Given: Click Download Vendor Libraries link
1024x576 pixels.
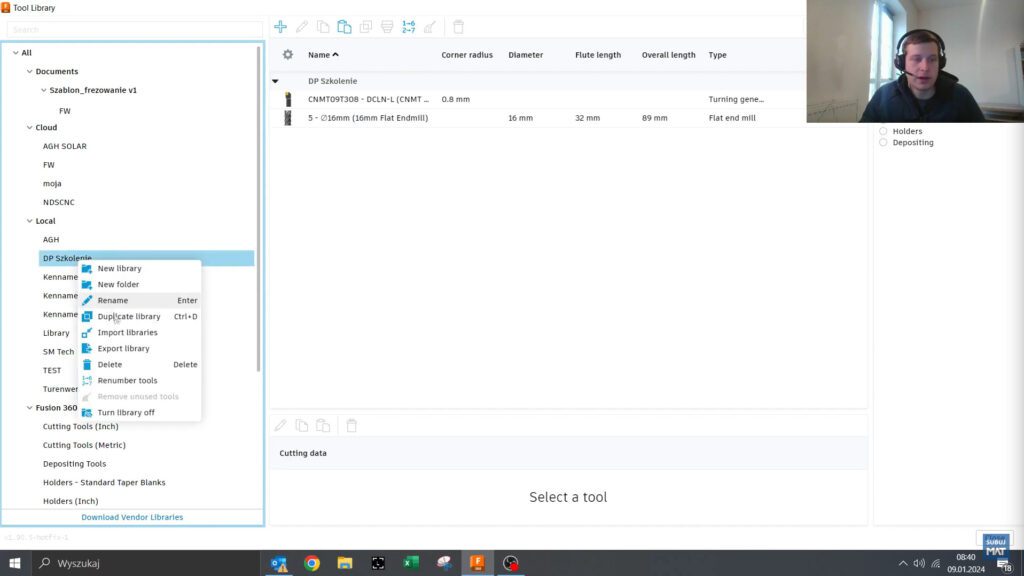Looking at the screenshot, I should pyautogui.click(x=132, y=517).
